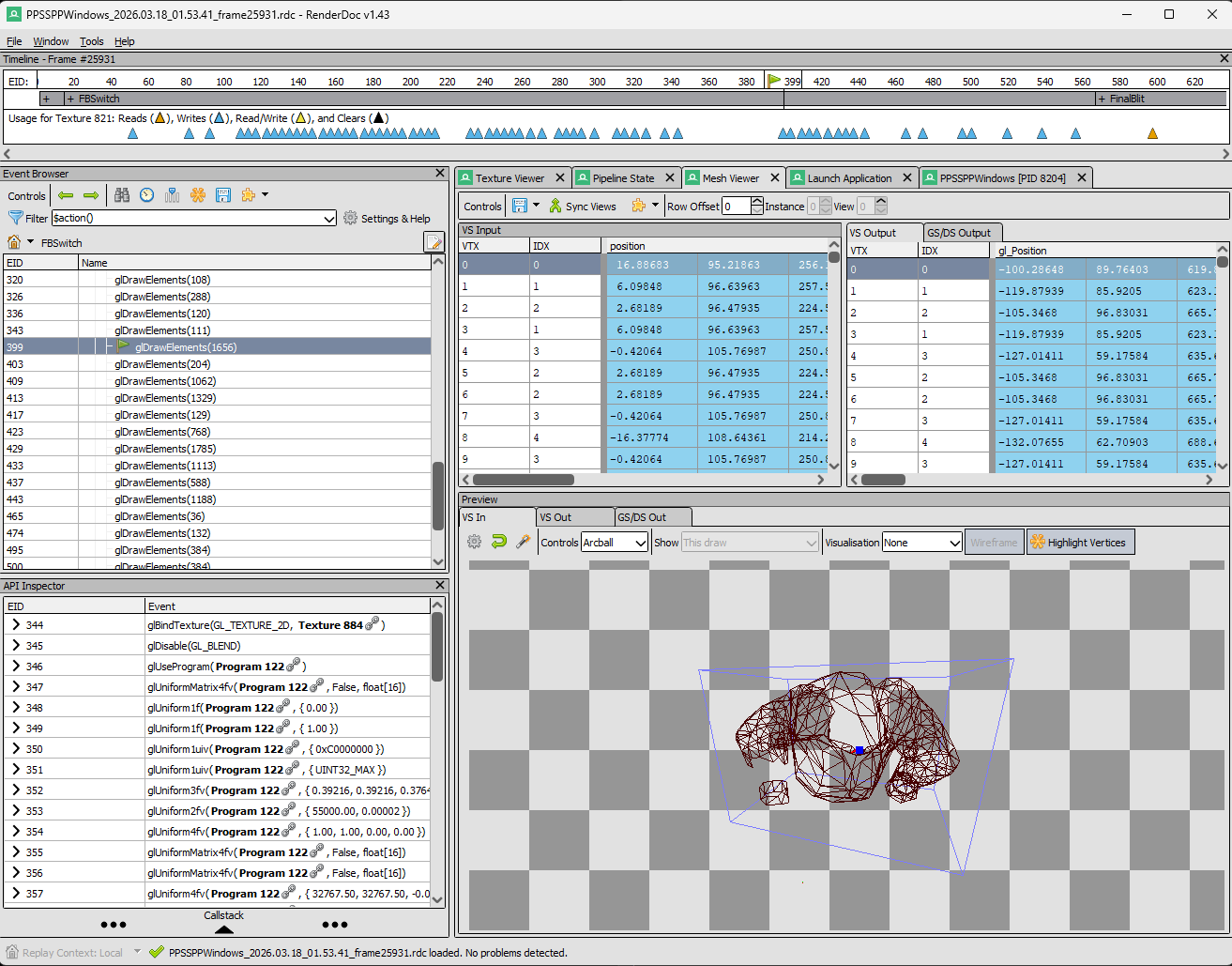The image size is (1232, 966).
Task: Click the orange asterisk bookmark icon in Event Browser
Action: (198, 195)
